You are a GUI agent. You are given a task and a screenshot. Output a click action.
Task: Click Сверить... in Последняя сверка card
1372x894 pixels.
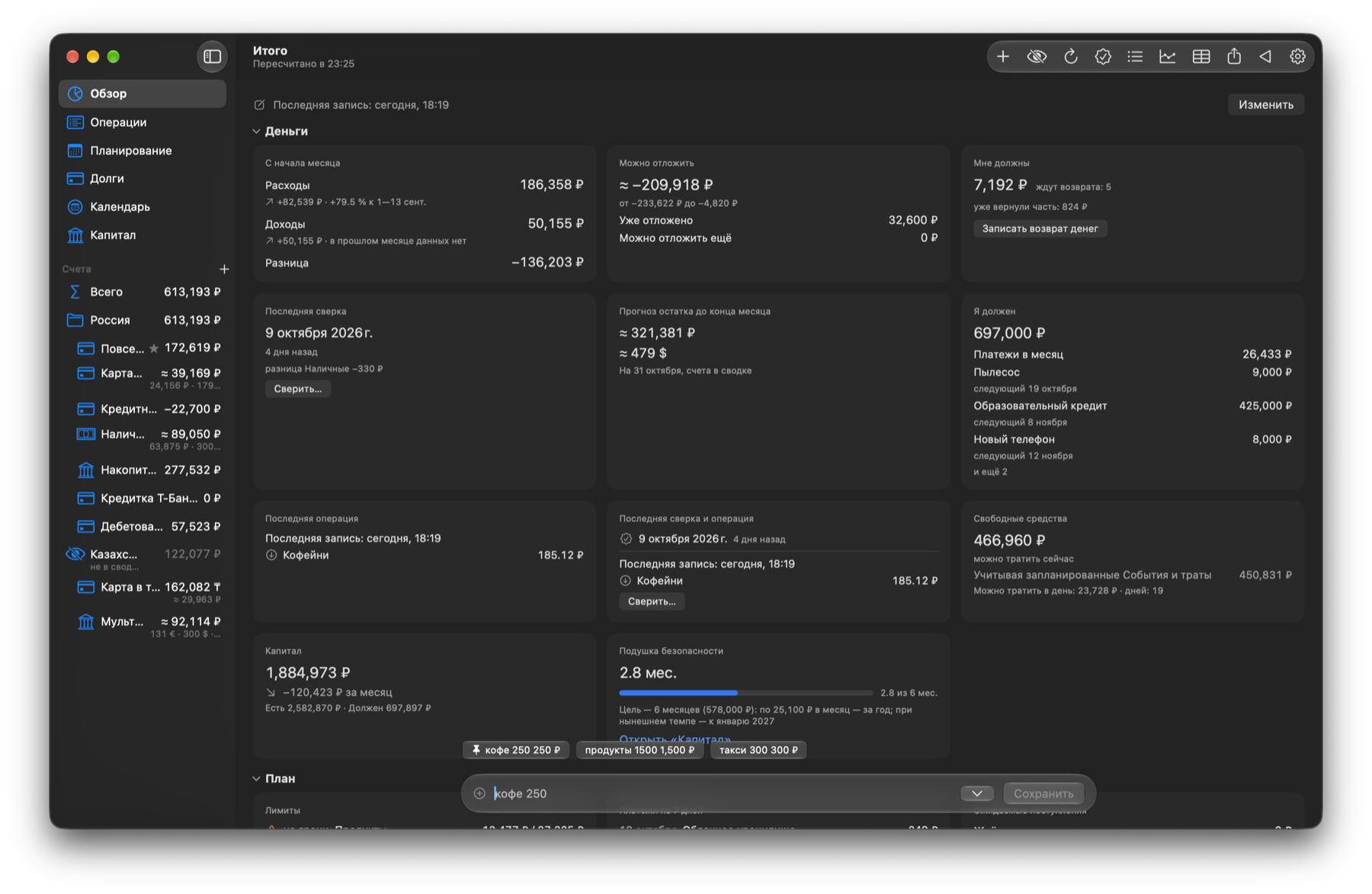pos(297,389)
